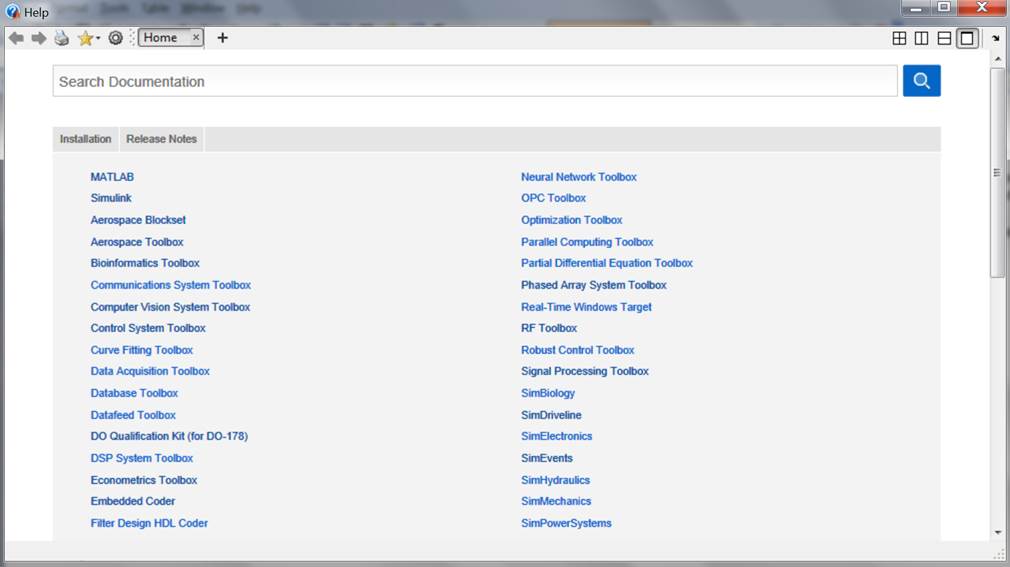Open the SimEvents link
Image resolution: width=1010 pixels, height=567 pixels.
coord(547,458)
